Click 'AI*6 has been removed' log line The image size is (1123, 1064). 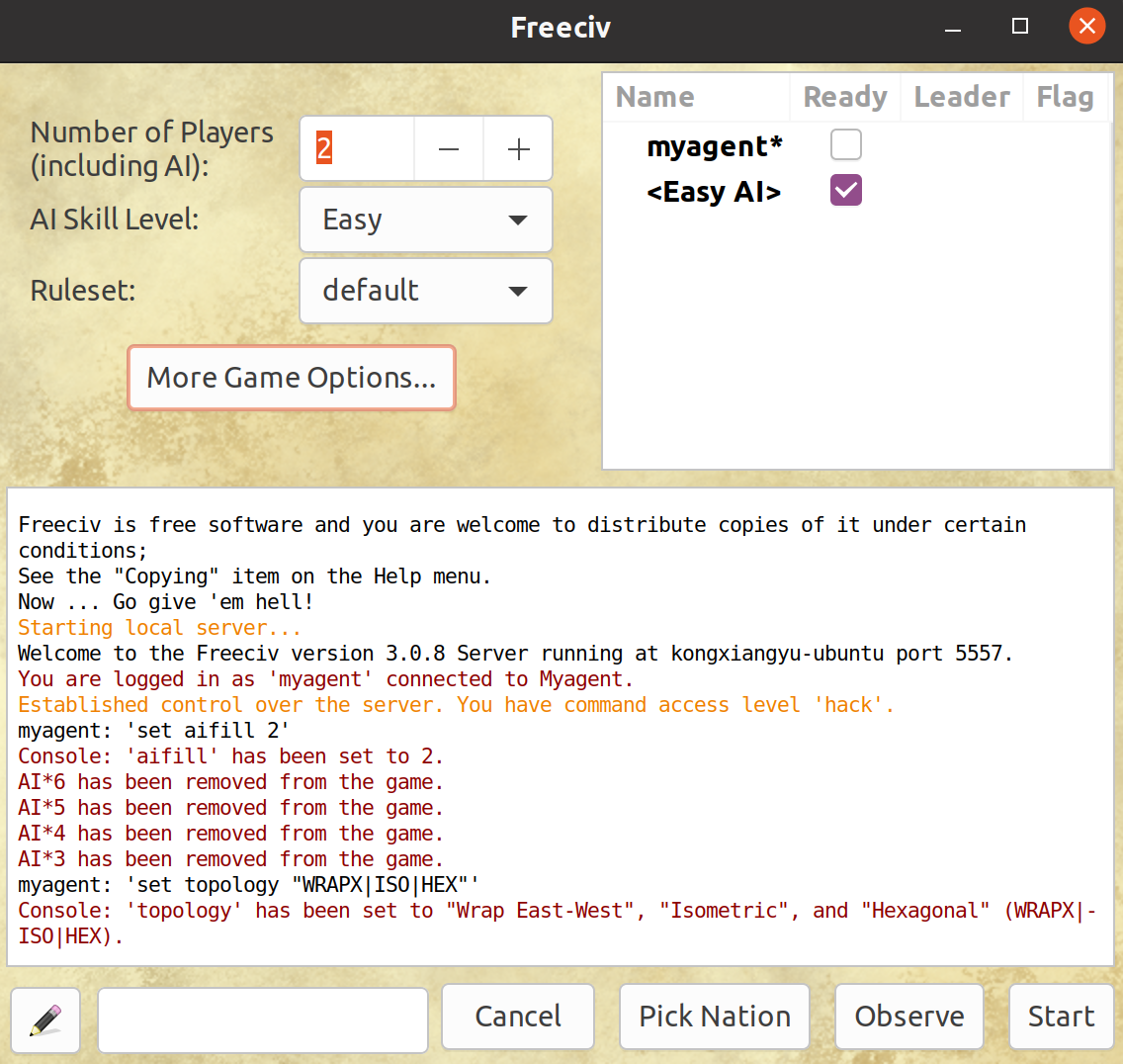[230, 782]
